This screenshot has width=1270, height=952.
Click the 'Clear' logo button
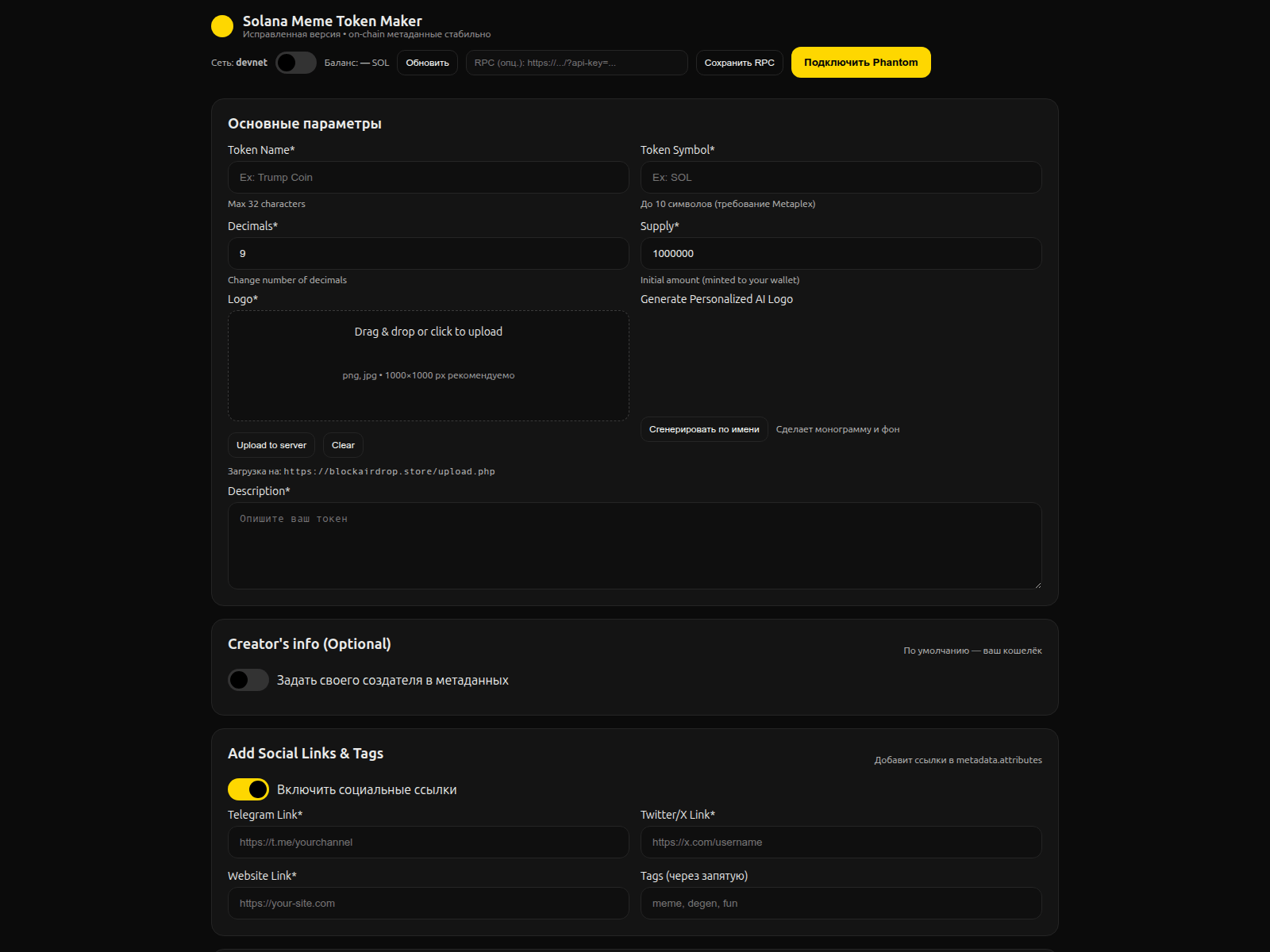(342, 445)
